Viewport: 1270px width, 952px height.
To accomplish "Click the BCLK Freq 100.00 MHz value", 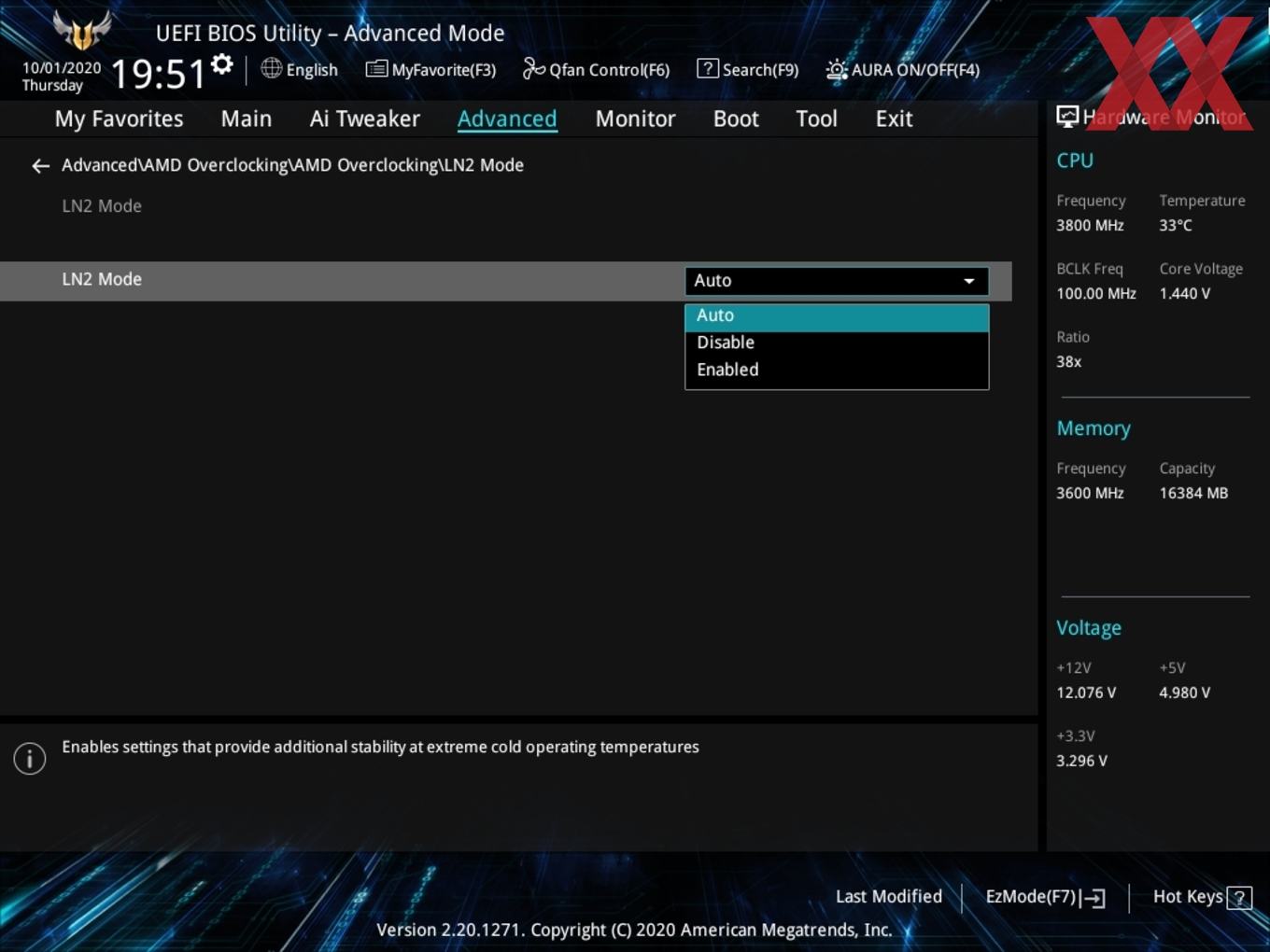I will 1096,293.
